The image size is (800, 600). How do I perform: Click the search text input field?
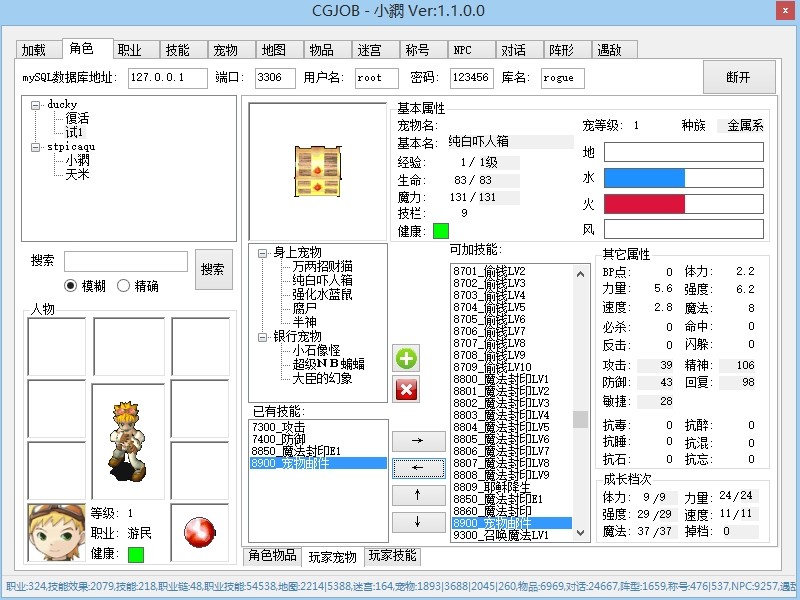click(126, 262)
